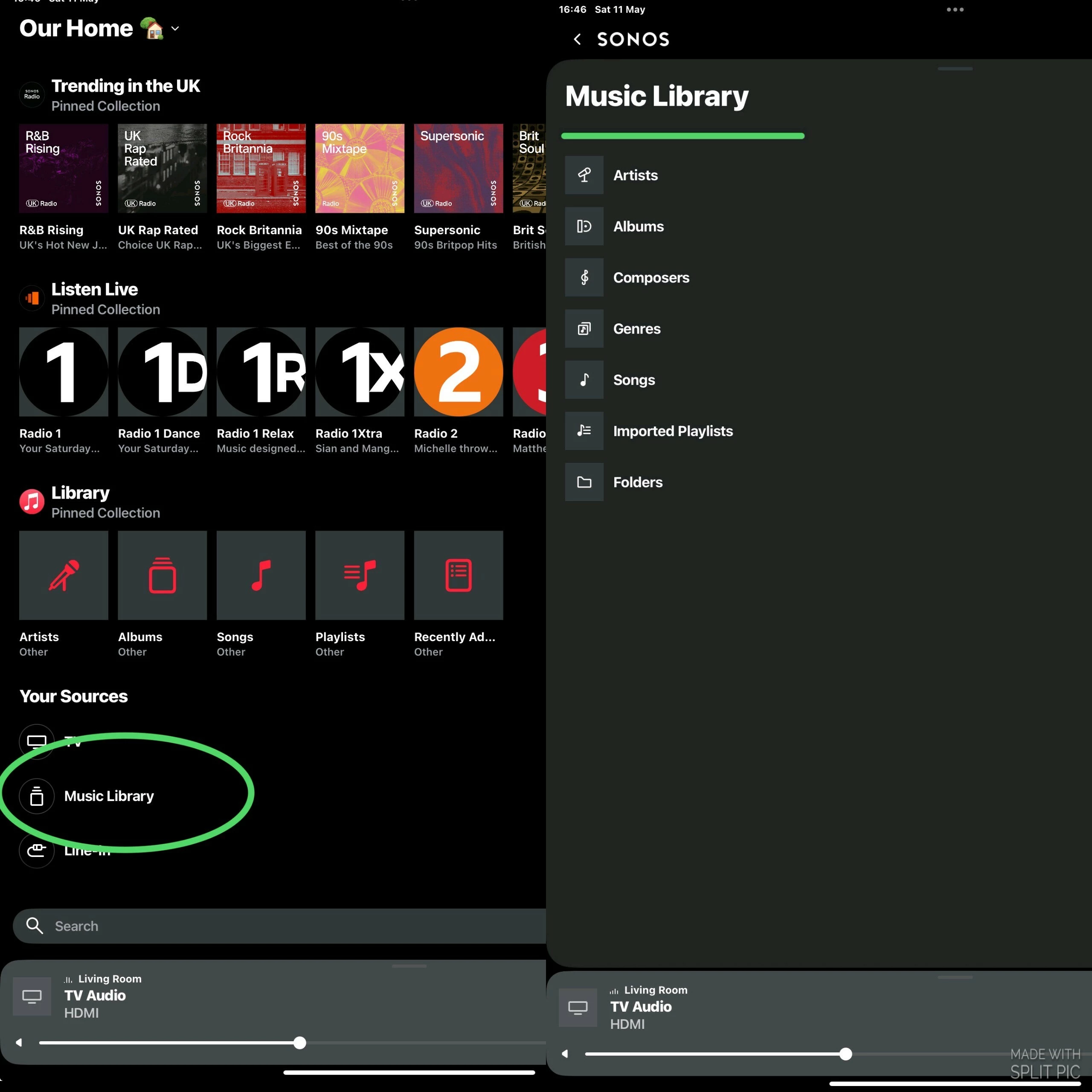Screen dimensions: 1092x1092
Task: Click the Artists microphone icon in list
Action: pyautogui.click(x=584, y=175)
